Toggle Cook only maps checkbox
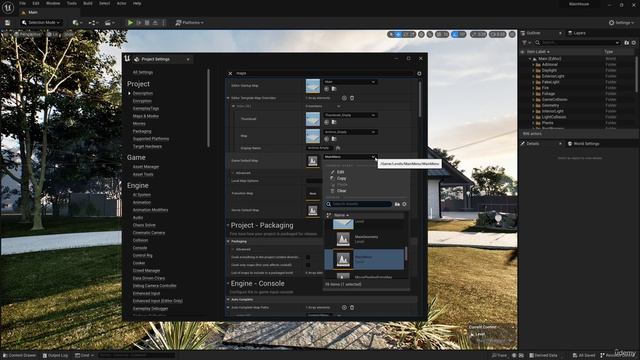Image resolution: width=640 pixels, height=360 pixels. [x=308, y=265]
